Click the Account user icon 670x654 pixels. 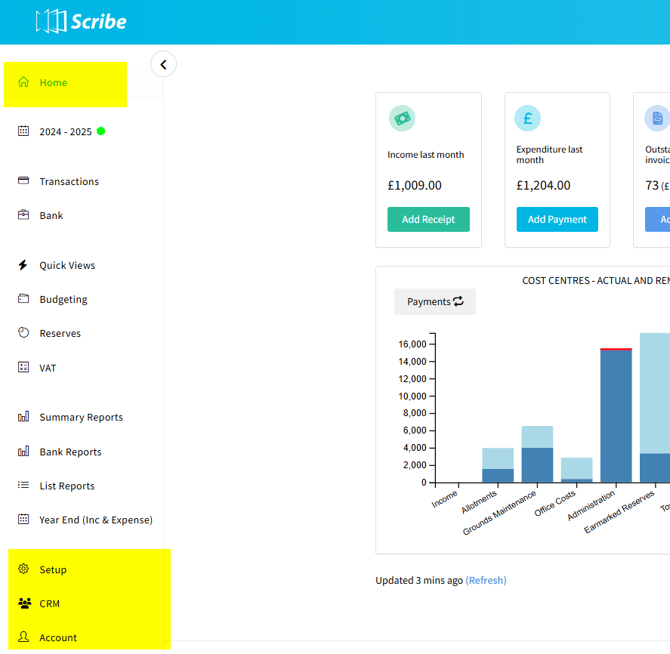pos(24,637)
